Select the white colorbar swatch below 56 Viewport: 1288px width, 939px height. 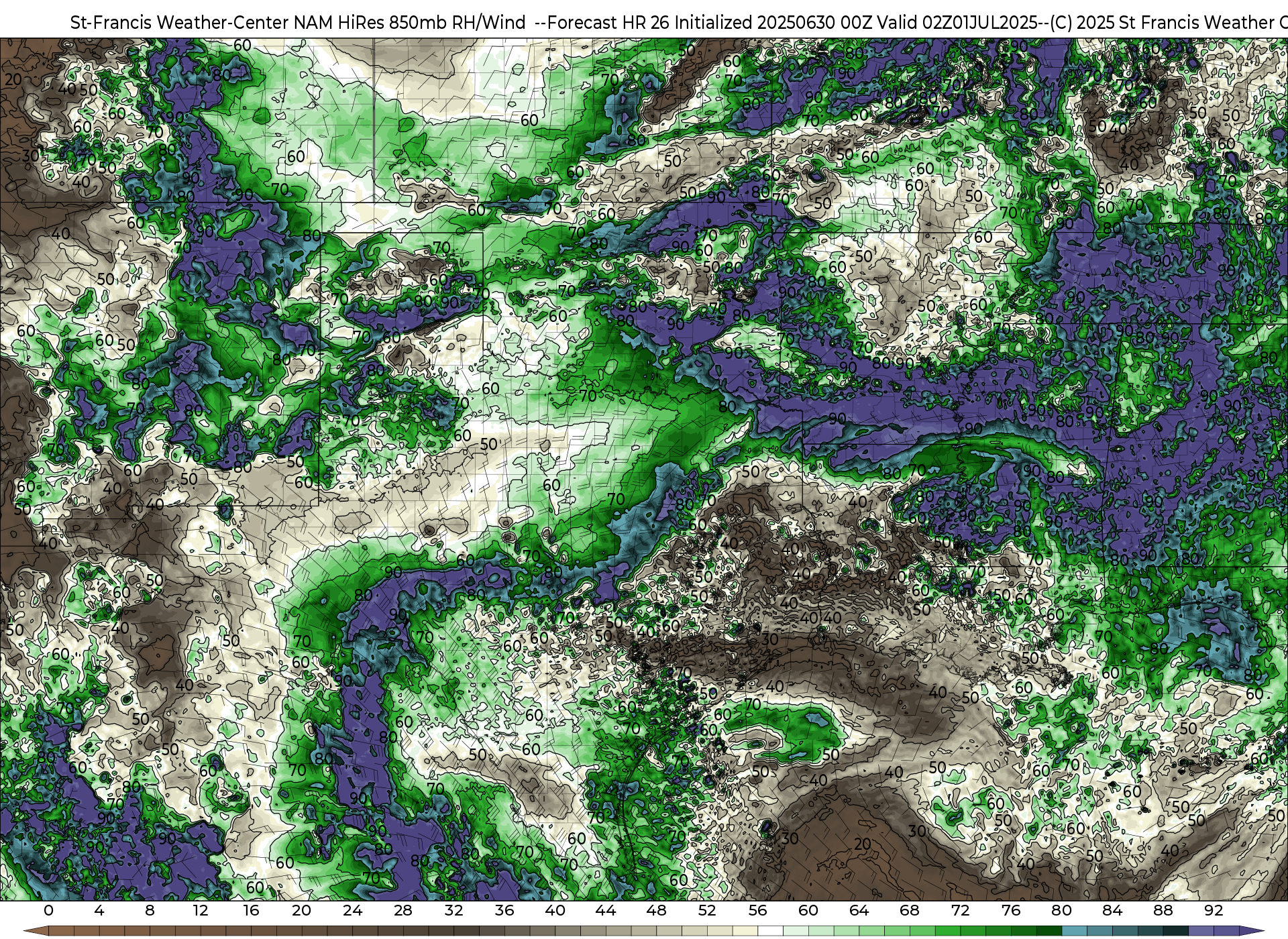(770, 932)
